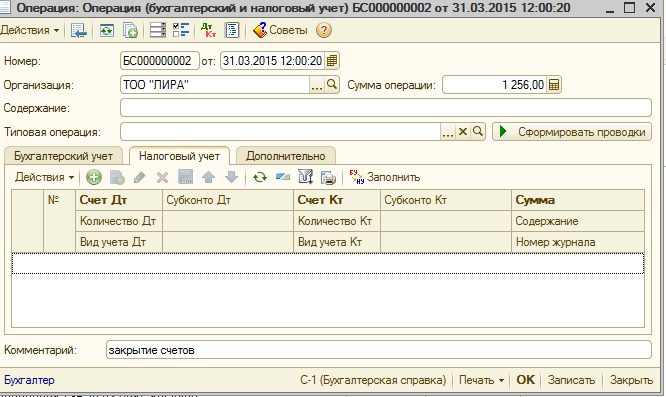Click the sort/filter settings icon
The height and width of the screenshot is (397, 666).
point(305,177)
